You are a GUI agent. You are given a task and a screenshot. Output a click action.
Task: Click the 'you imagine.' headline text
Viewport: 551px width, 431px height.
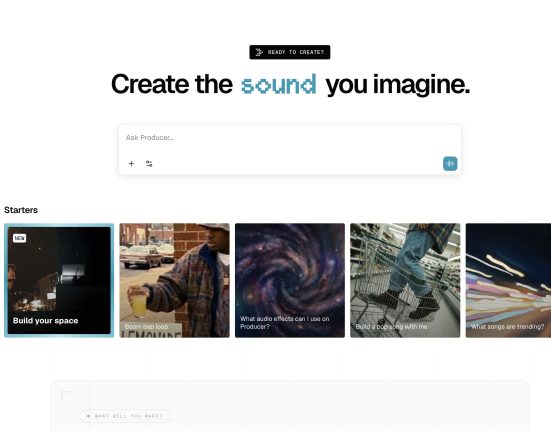click(398, 85)
